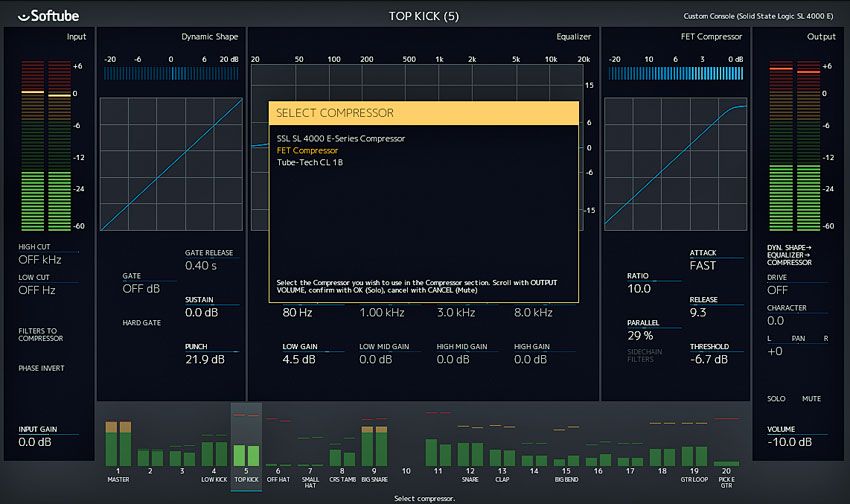
Task: Toggle FILTERS TO COMPRESSOR
Action: click(x=41, y=334)
